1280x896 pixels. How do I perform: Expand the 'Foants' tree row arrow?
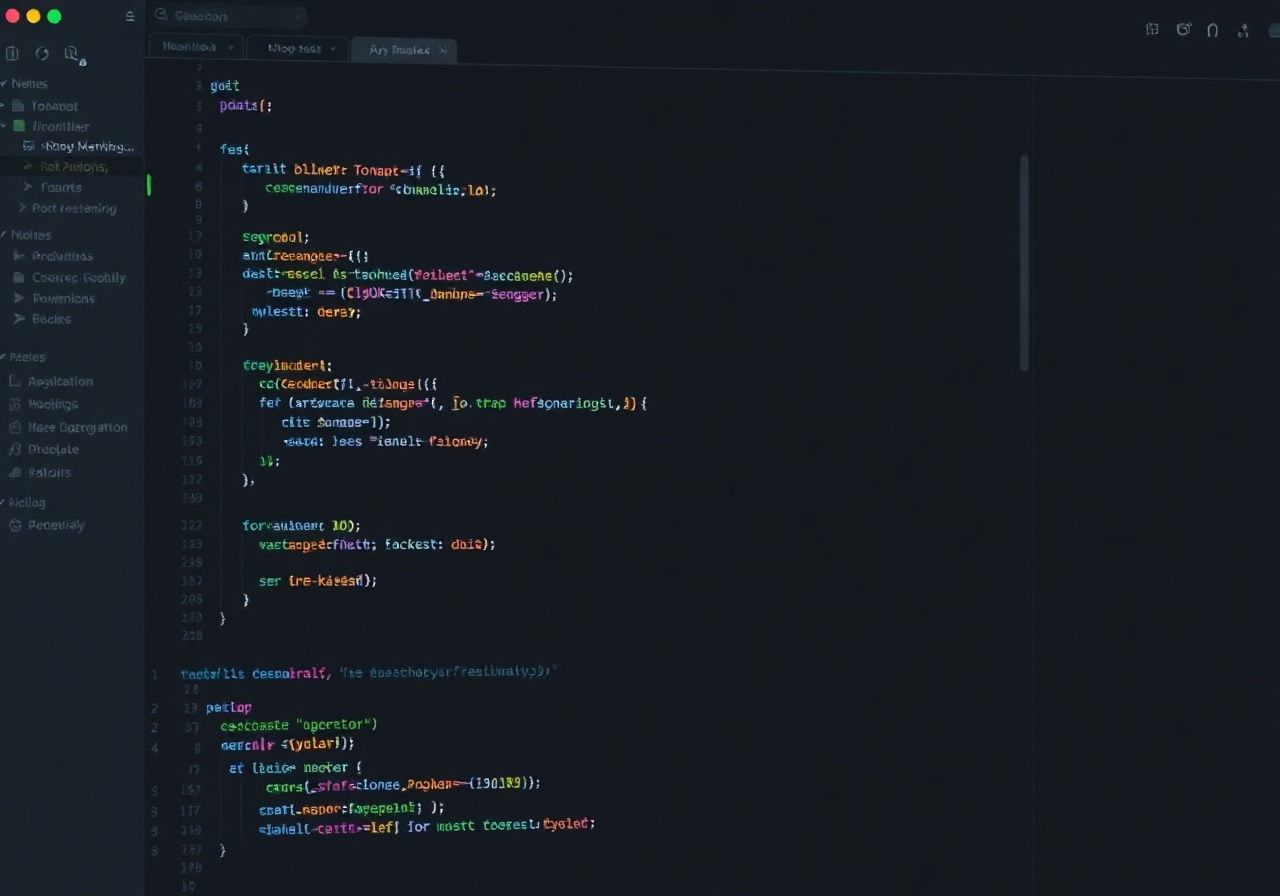point(28,187)
